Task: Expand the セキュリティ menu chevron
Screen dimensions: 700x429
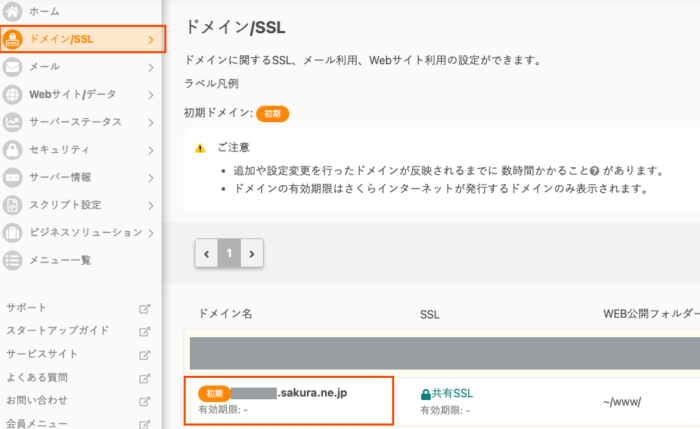Action: (151, 150)
